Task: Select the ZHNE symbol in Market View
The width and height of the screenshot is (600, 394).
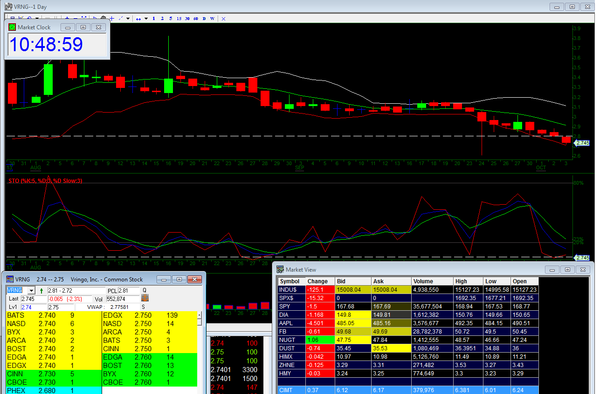Action: pos(292,365)
